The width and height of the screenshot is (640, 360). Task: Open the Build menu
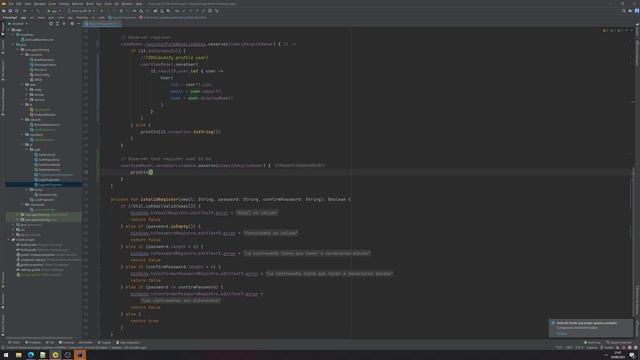pyautogui.click(x=90, y=4)
